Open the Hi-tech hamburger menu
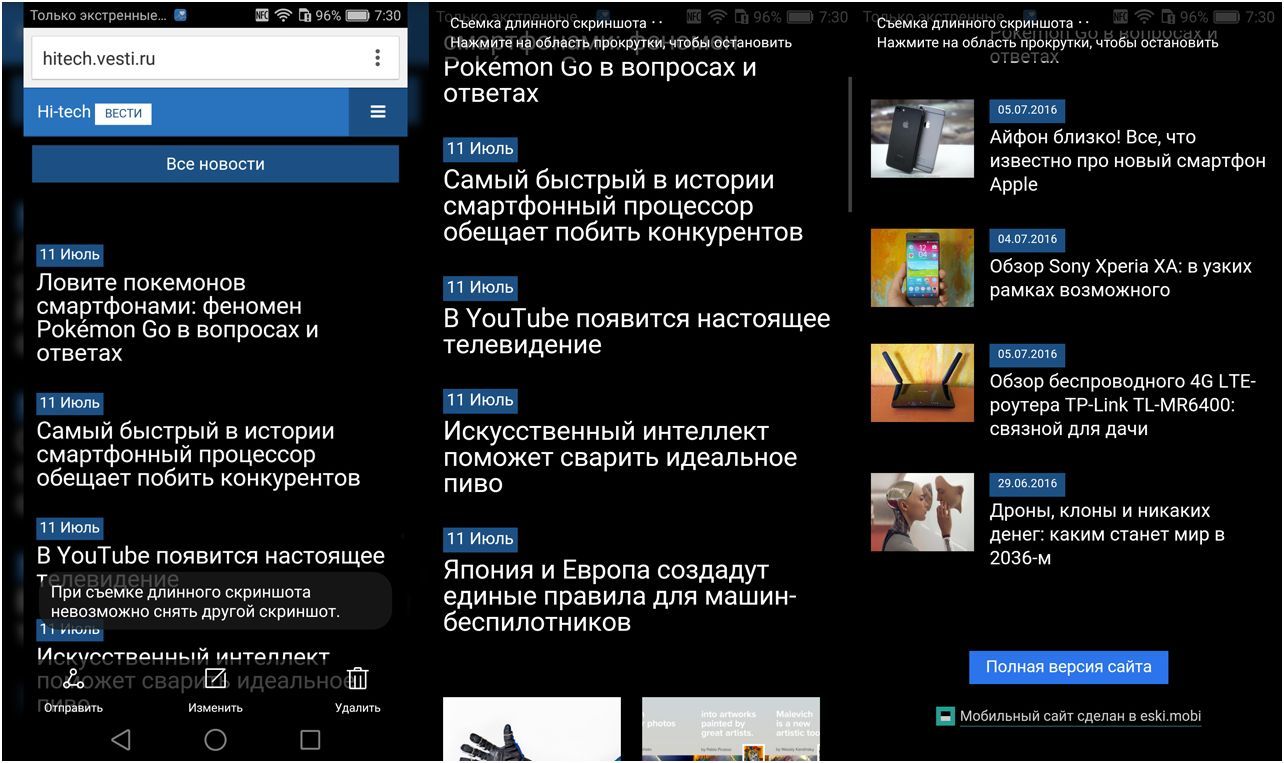The width and height of the screenshot is (1284, 763). pyautogui.click(x=378, y=112)
